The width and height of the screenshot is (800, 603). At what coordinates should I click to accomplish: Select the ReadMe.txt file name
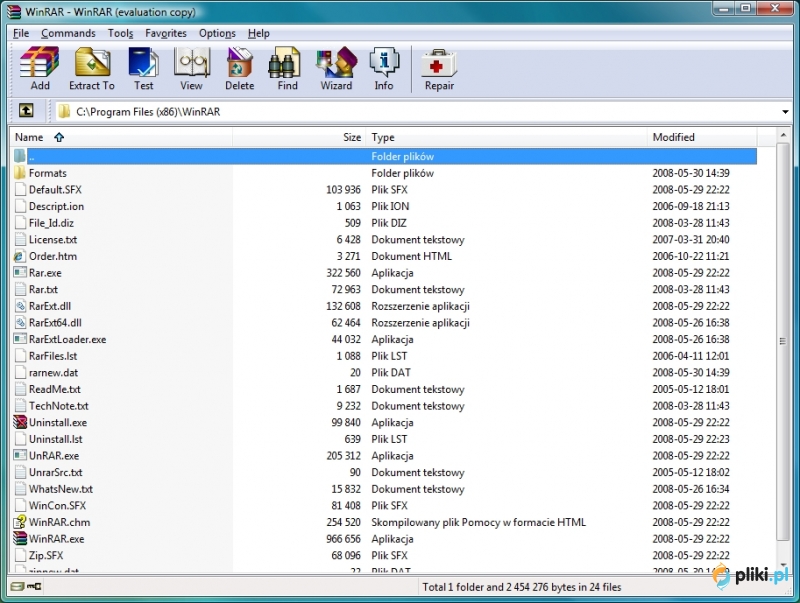tap(55, 389)
